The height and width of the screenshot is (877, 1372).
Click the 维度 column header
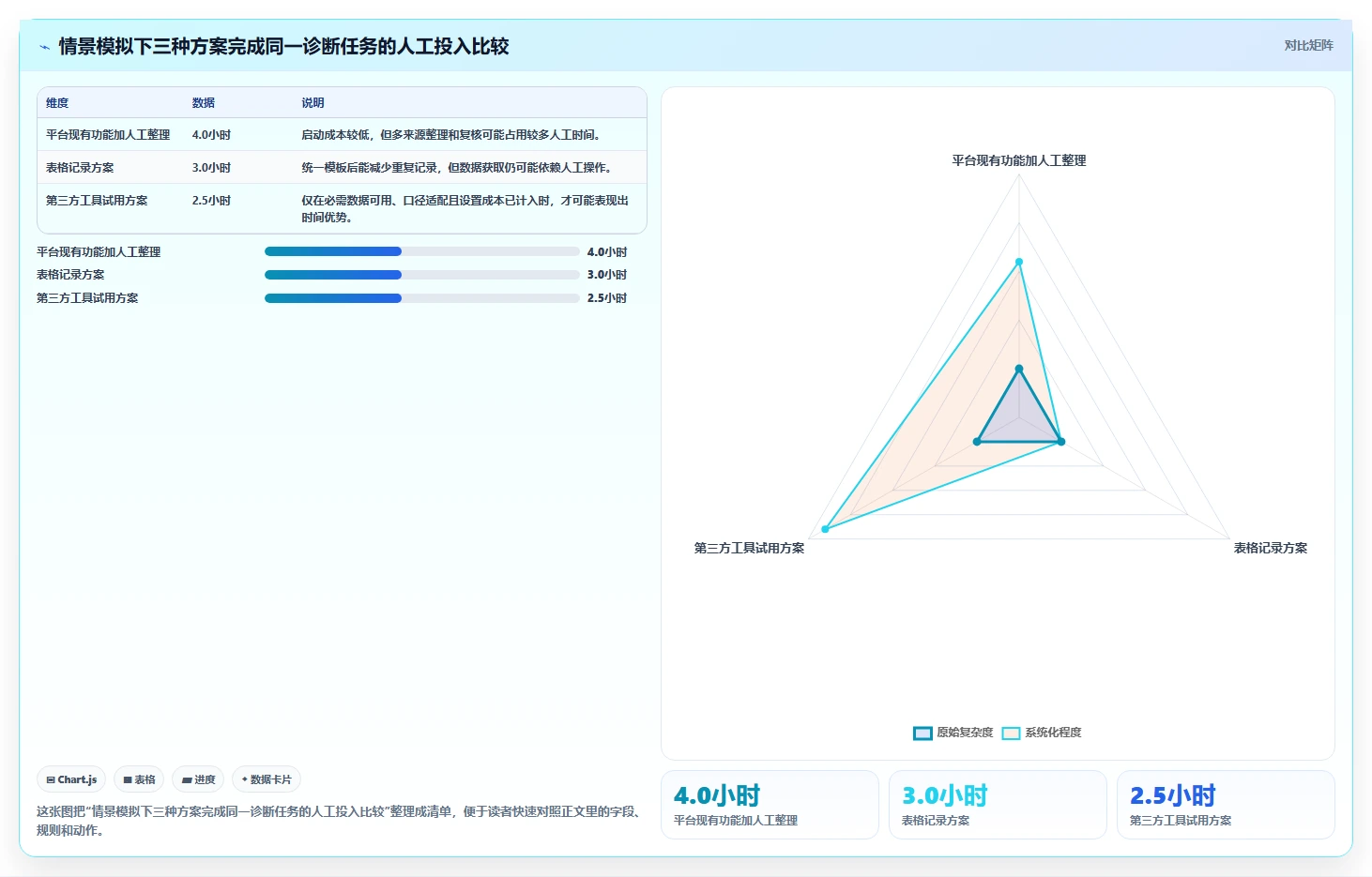57,103
